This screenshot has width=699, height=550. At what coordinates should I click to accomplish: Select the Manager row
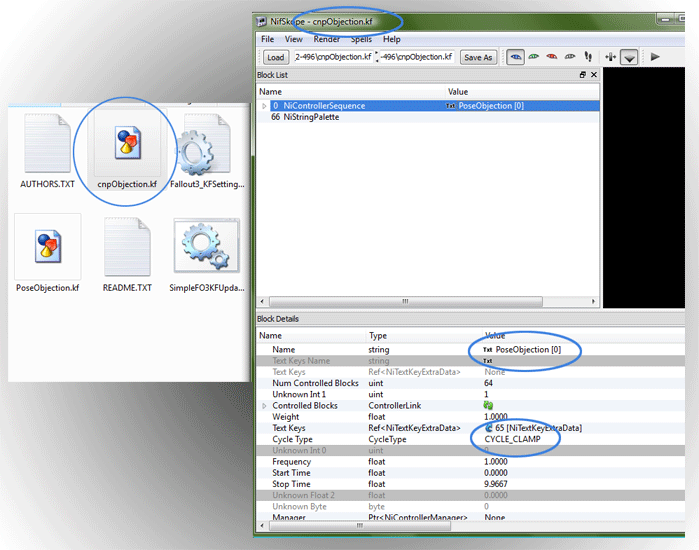click(471, 517)
